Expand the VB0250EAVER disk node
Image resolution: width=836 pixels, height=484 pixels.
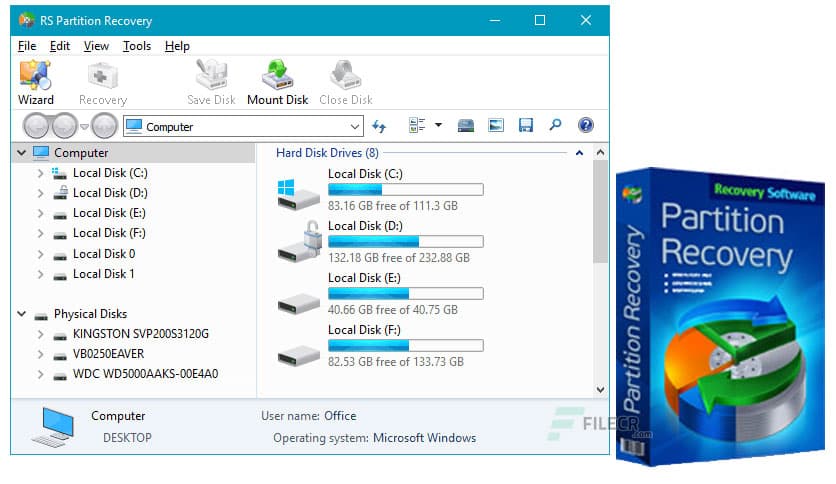pyautogui.click(x=41, y=354)
